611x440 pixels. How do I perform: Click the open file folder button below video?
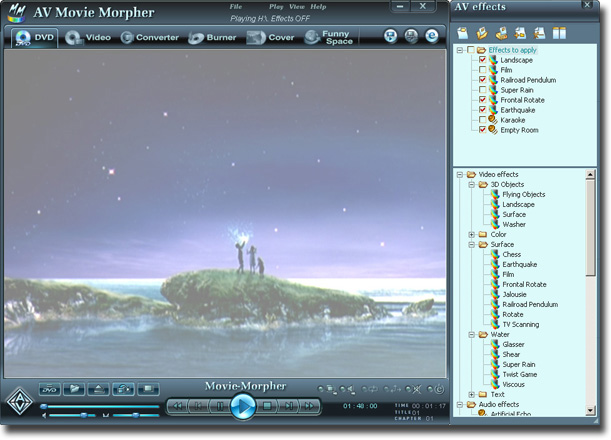click(74, 389)
